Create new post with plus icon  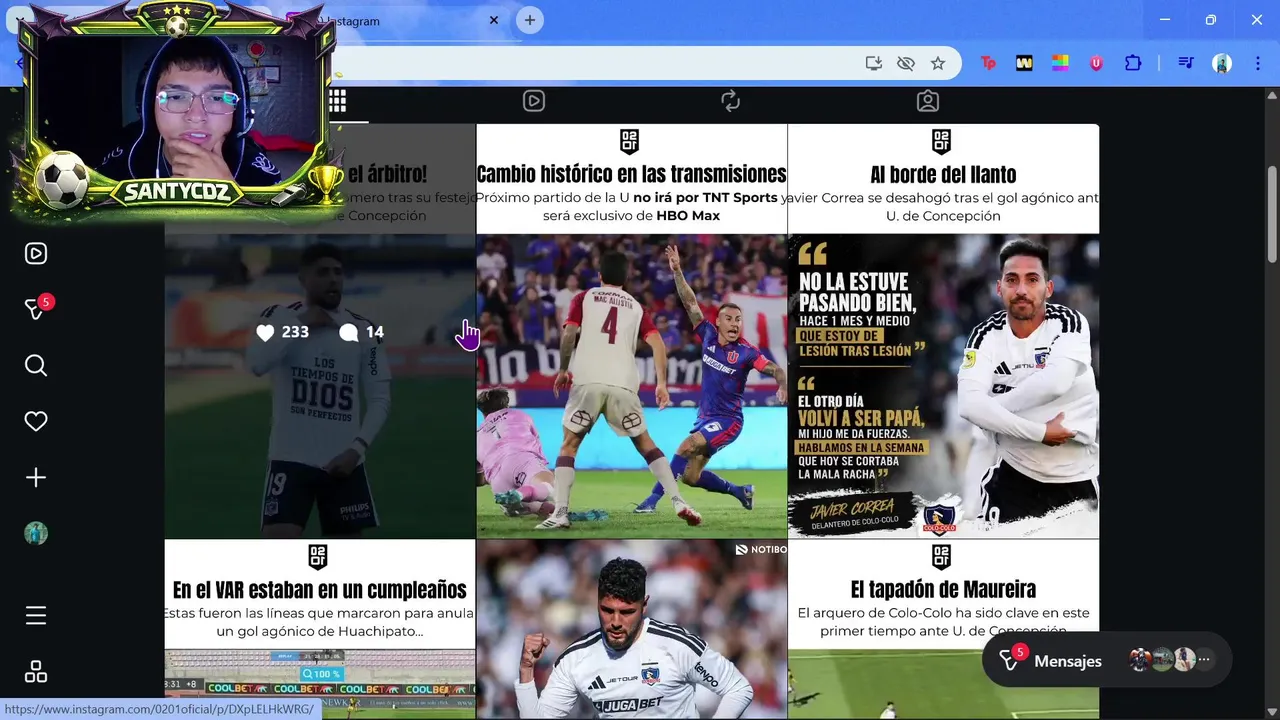[x=36, y=478]
